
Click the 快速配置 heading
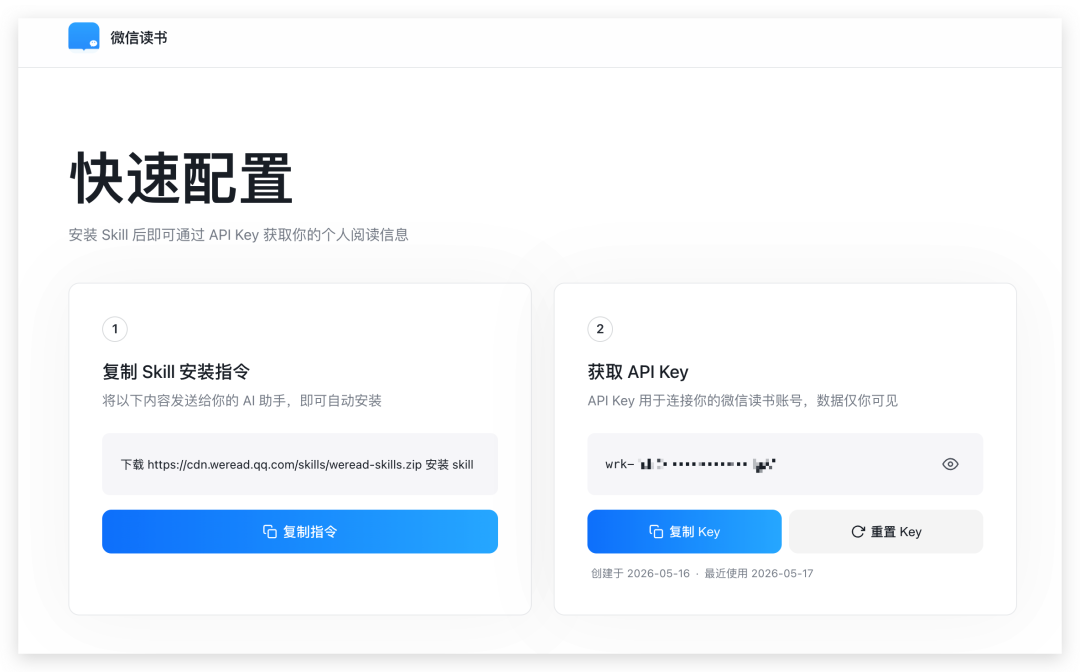coord(181,179)
